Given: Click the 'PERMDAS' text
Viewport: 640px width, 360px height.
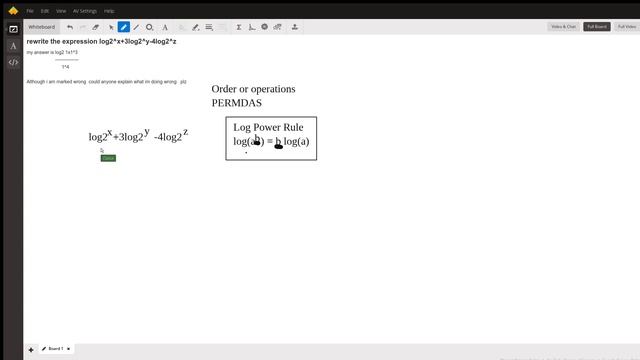Looking at the screenshot, I should coord(236,103).
